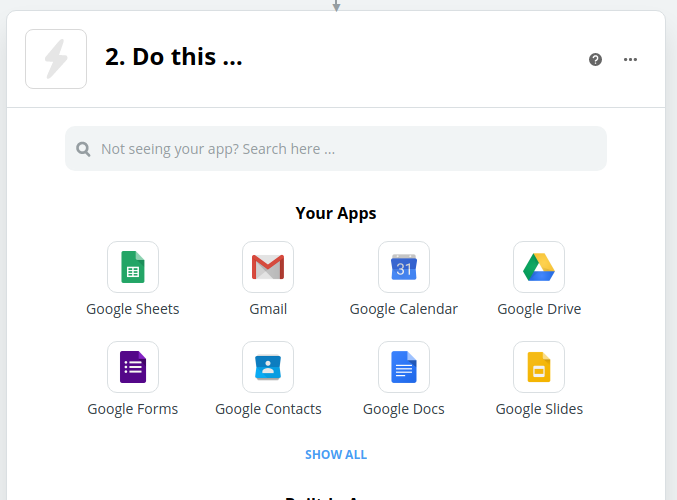The height and width of the screenshot is (500, 677).
Task: Select the Google Drive app icon
Action: 539,267
